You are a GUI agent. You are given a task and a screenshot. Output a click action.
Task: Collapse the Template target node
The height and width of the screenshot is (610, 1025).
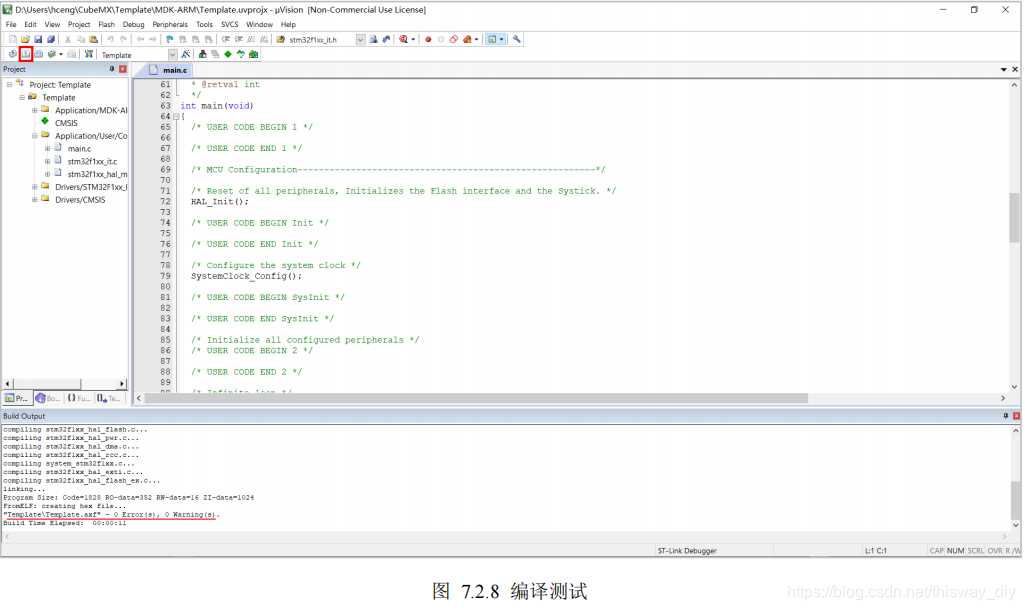click(22, 97)
